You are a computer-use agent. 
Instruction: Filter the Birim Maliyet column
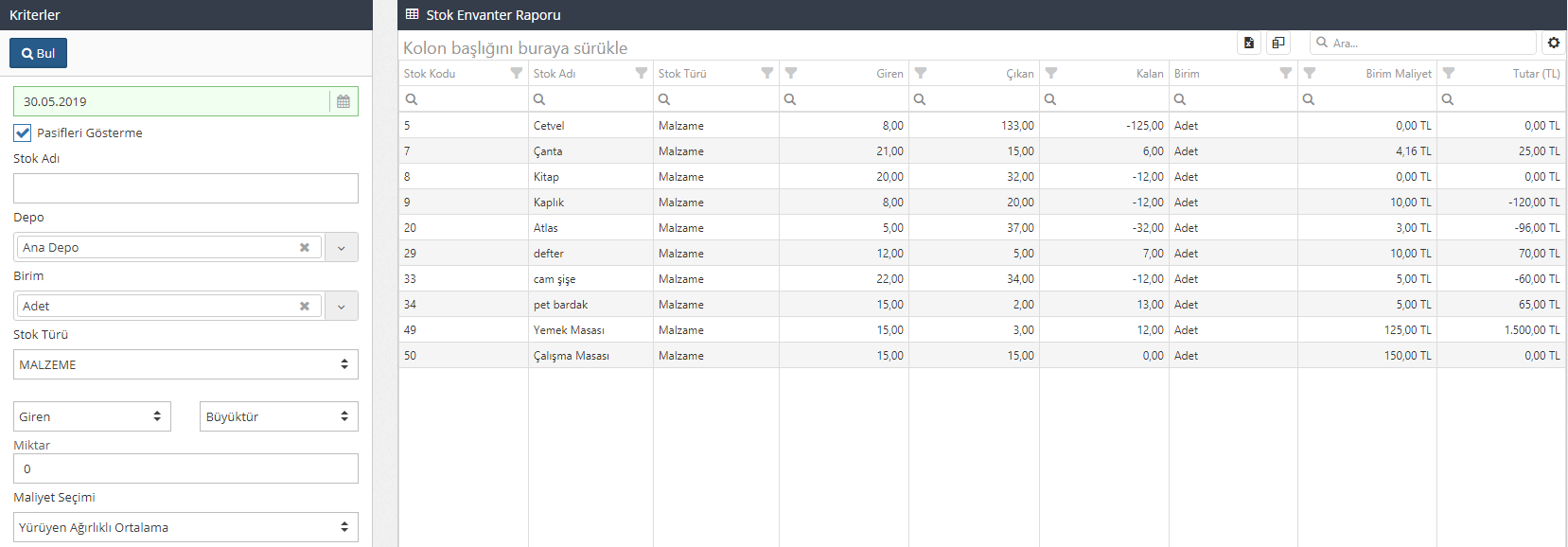(1310, 73)
